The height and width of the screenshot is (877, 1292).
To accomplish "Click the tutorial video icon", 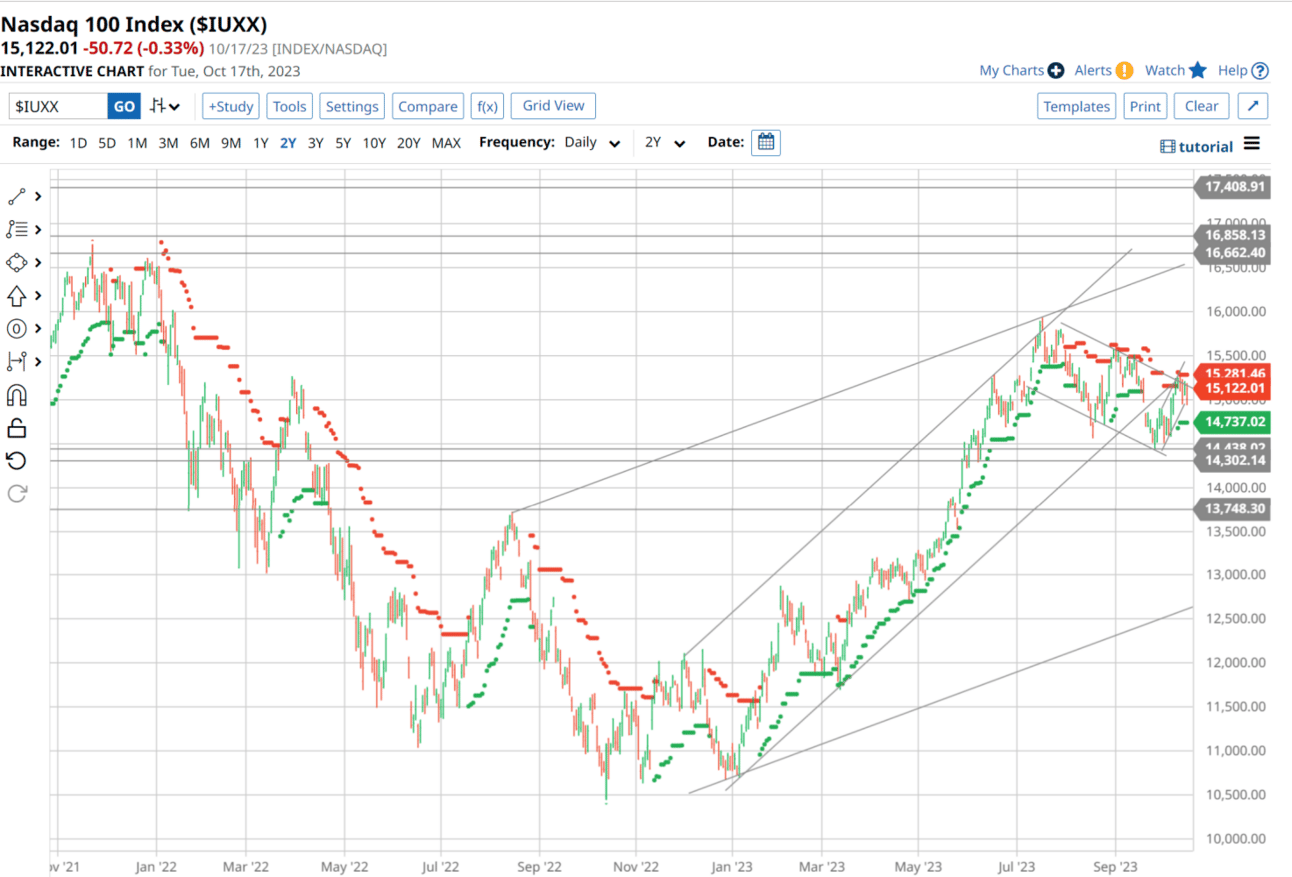I will [1168, 147].
